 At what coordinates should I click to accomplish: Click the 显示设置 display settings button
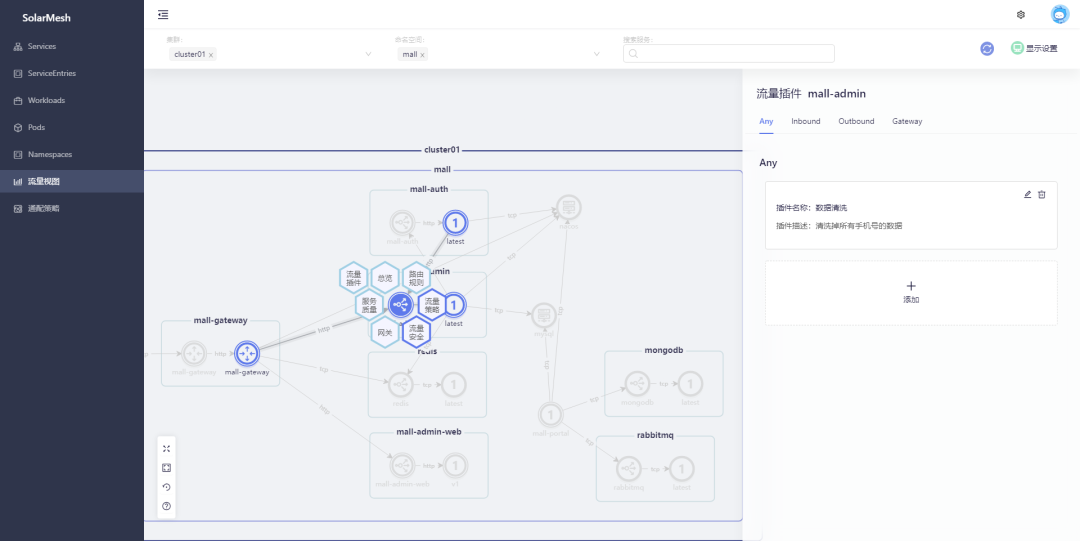click(1033, 48)
